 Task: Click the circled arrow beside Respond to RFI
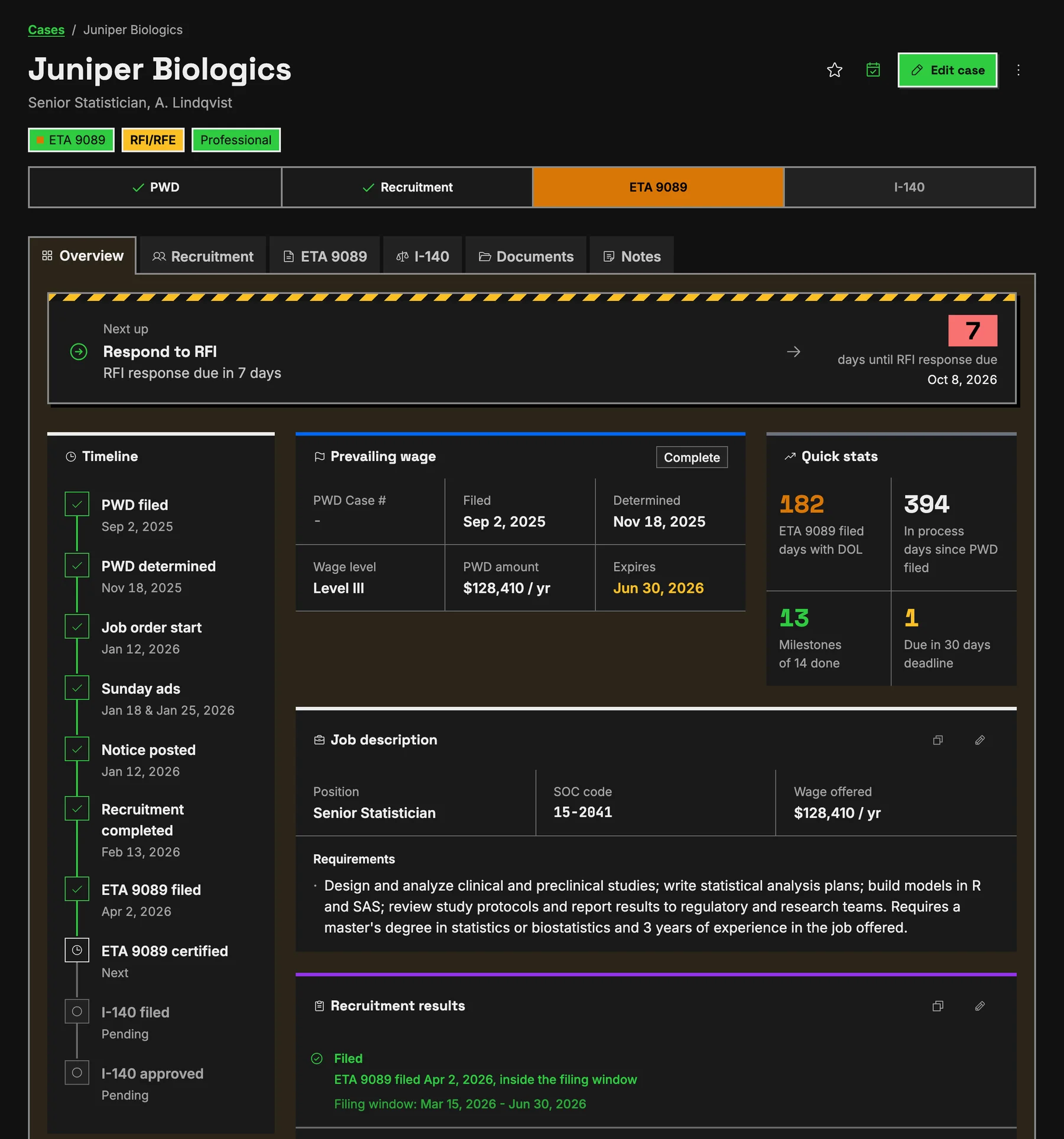tap(79, 352)
